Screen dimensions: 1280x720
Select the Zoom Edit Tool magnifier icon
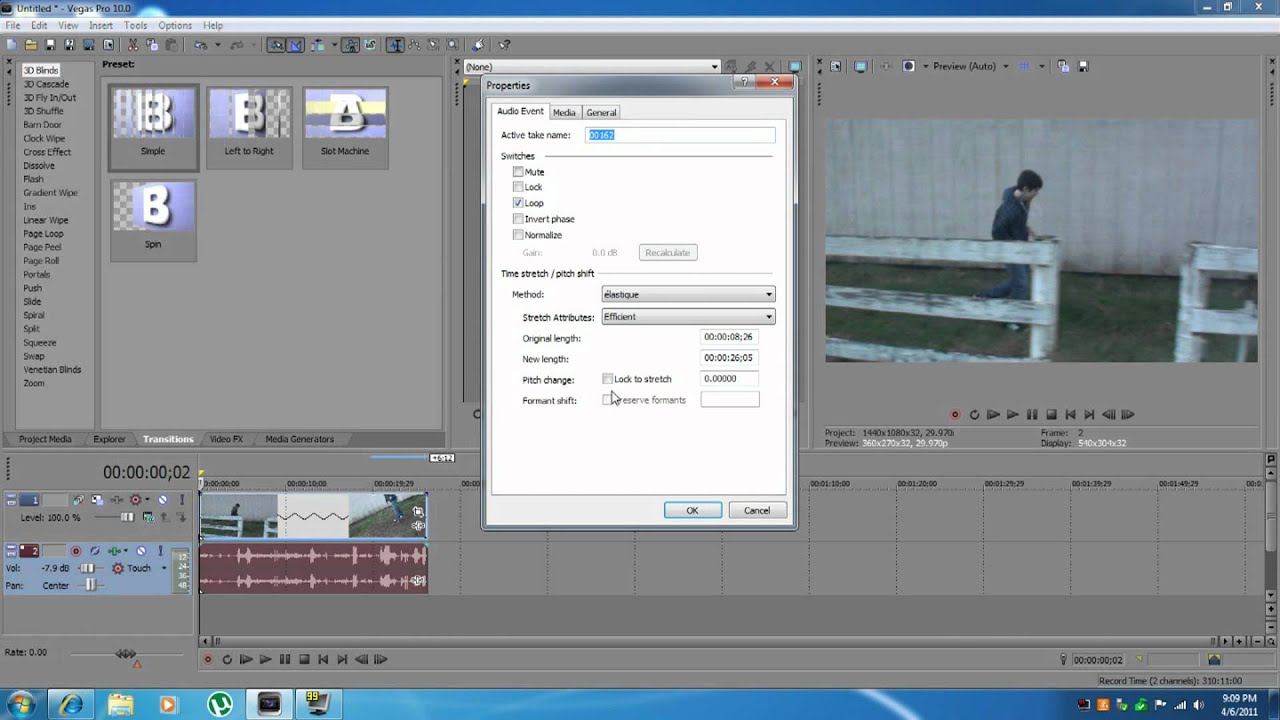pyautogui.click(x=452, y=45)
